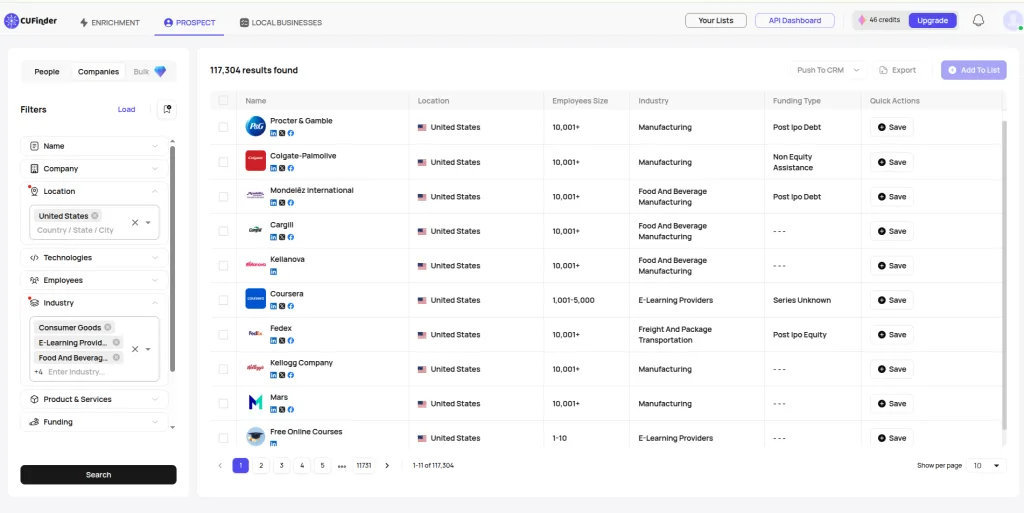The width and height of the screenshot is (1024, 513).
Task: Check the Kellanova row
Action: [223, 266]
